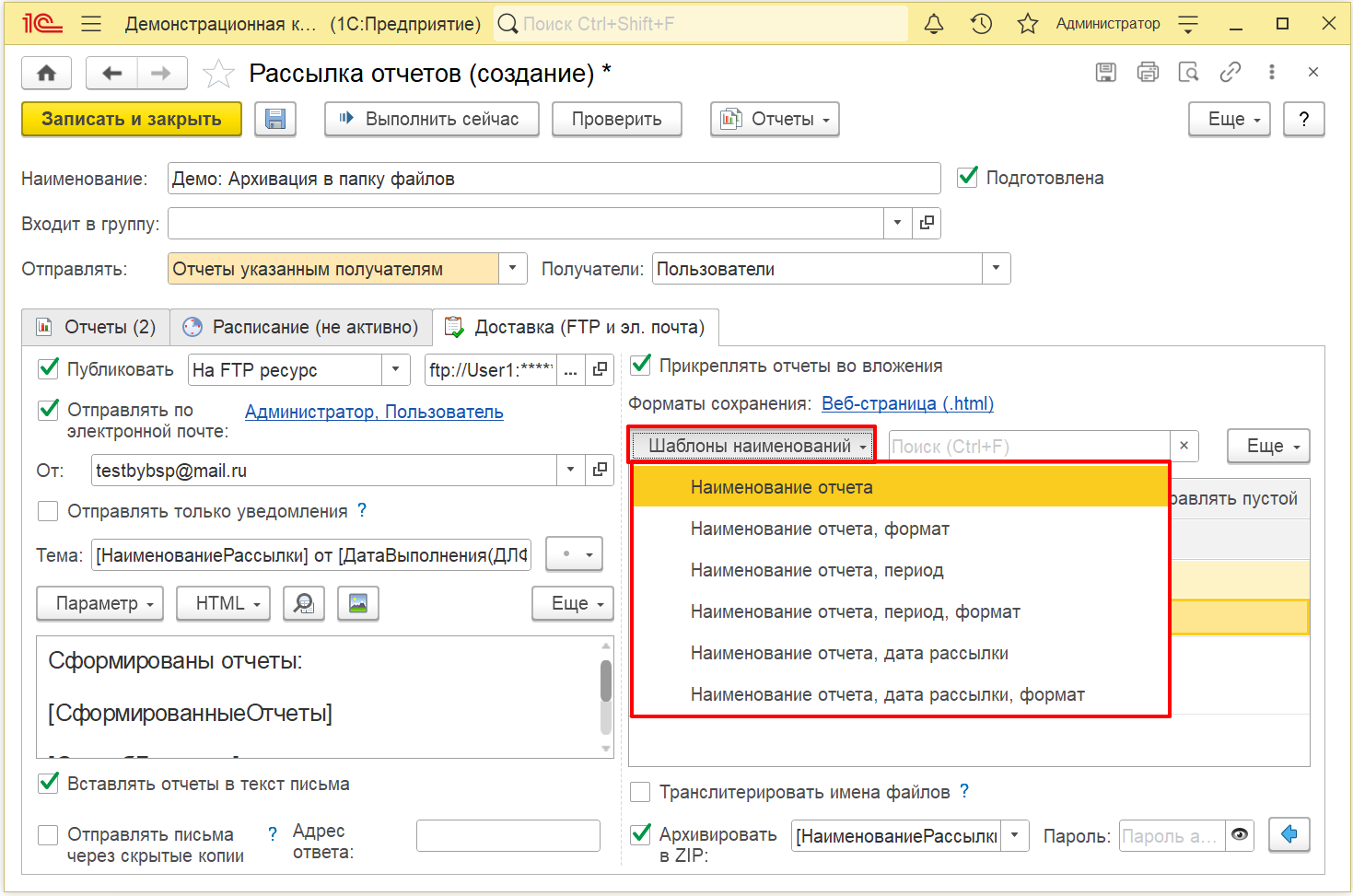Screen dimensions: 1353x896
Task: Click the preview magnifier icon below subject
Action: (x=304, y=603)
